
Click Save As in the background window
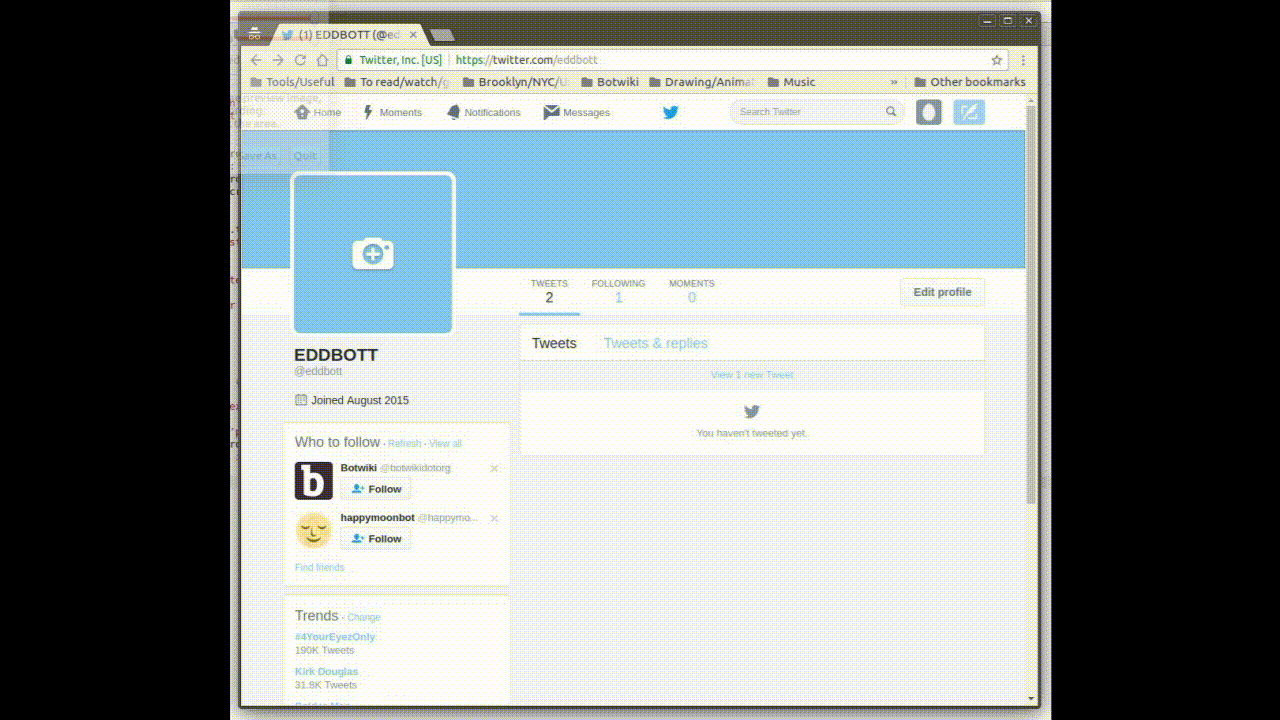coord(256,156)
